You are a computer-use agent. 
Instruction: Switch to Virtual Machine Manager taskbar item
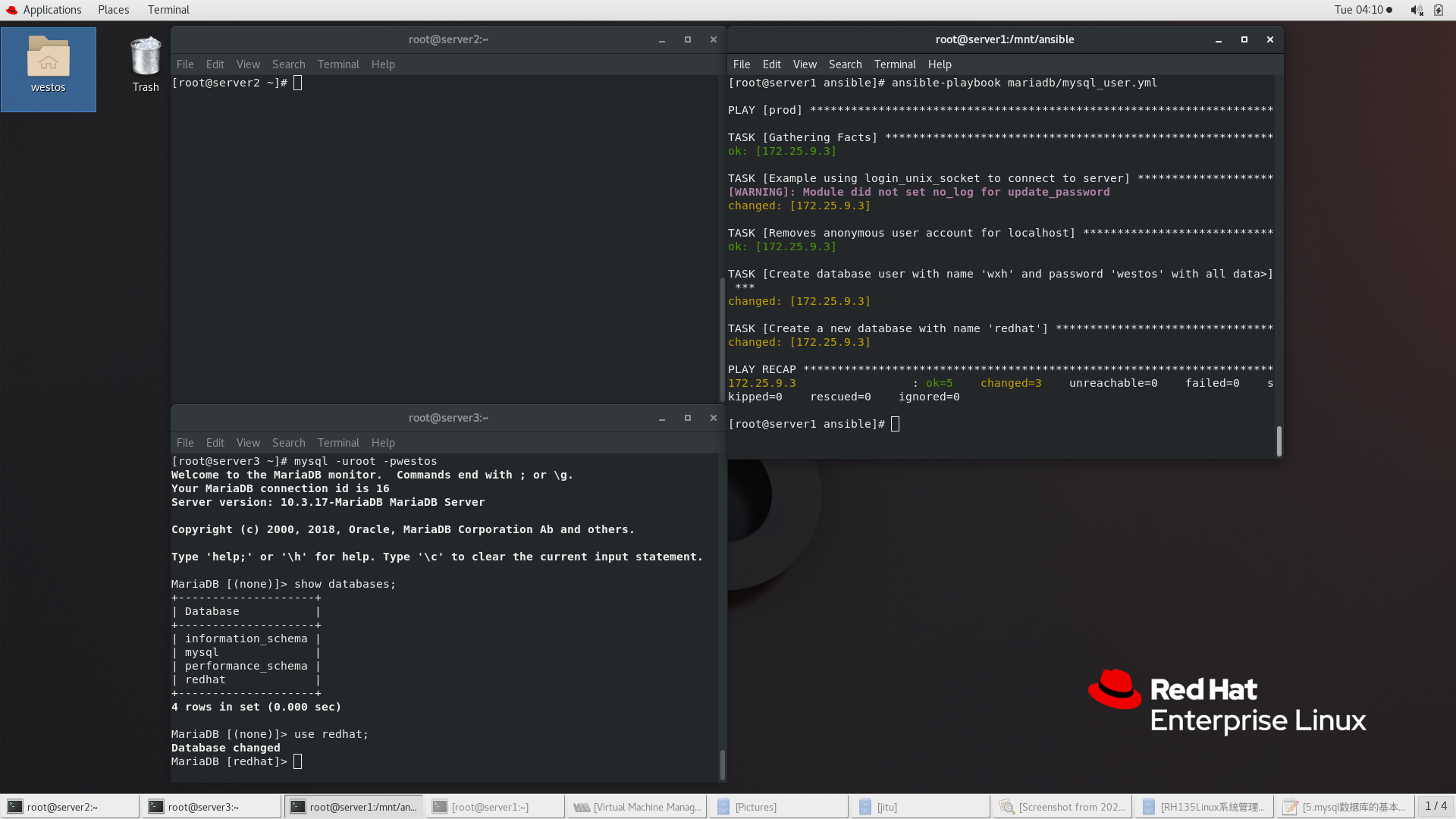(637, 807)
